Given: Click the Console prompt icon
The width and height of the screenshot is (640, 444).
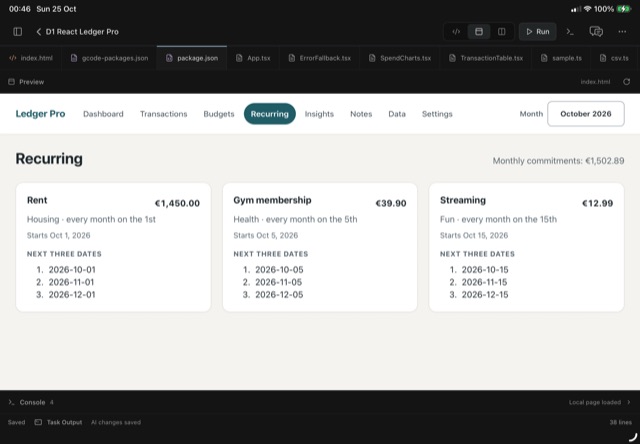Looking at the screenshot, I should coord(11,402).
